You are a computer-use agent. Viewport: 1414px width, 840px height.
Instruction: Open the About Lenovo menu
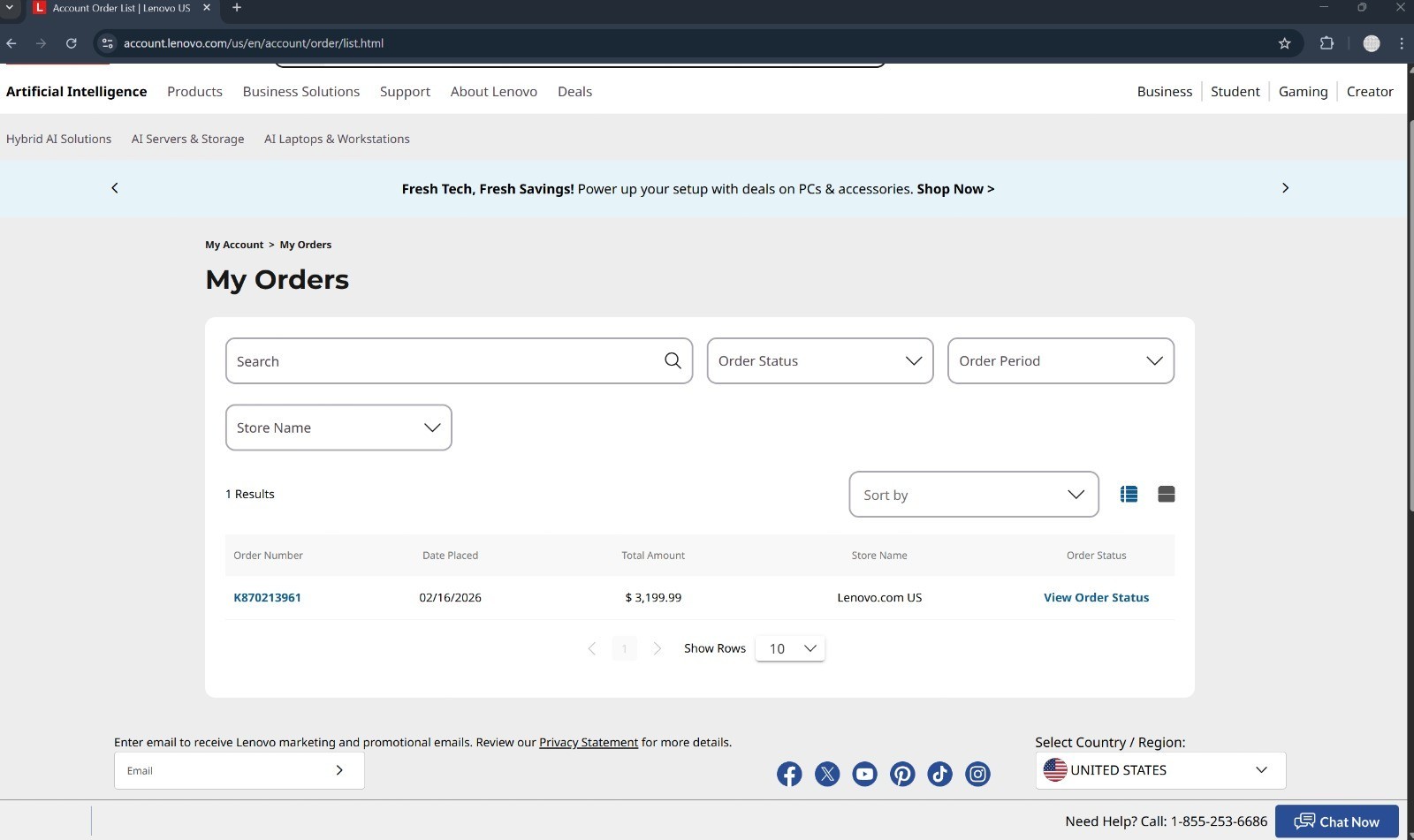coord(494,91)
